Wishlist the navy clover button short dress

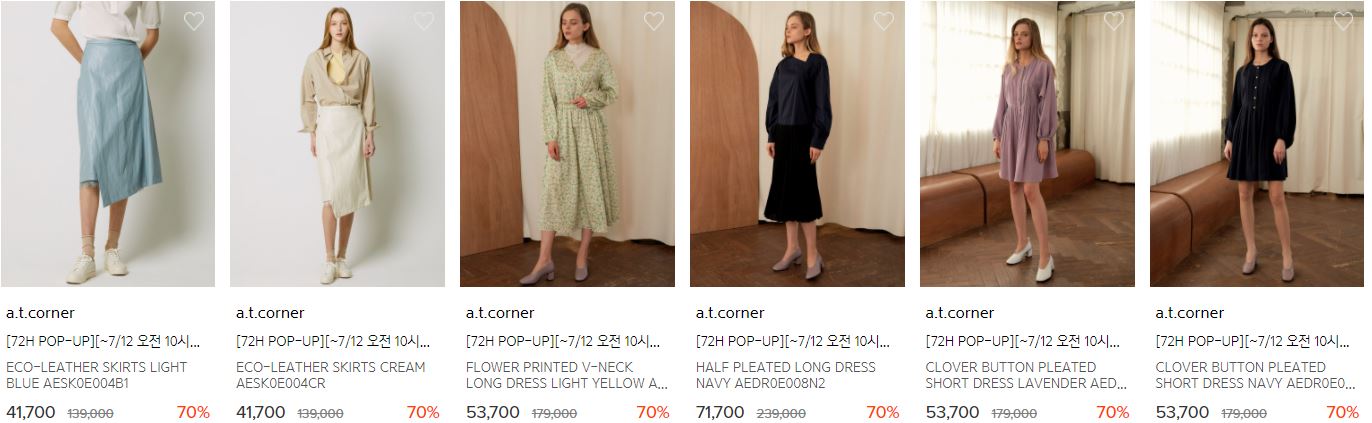click(1344, 21)
